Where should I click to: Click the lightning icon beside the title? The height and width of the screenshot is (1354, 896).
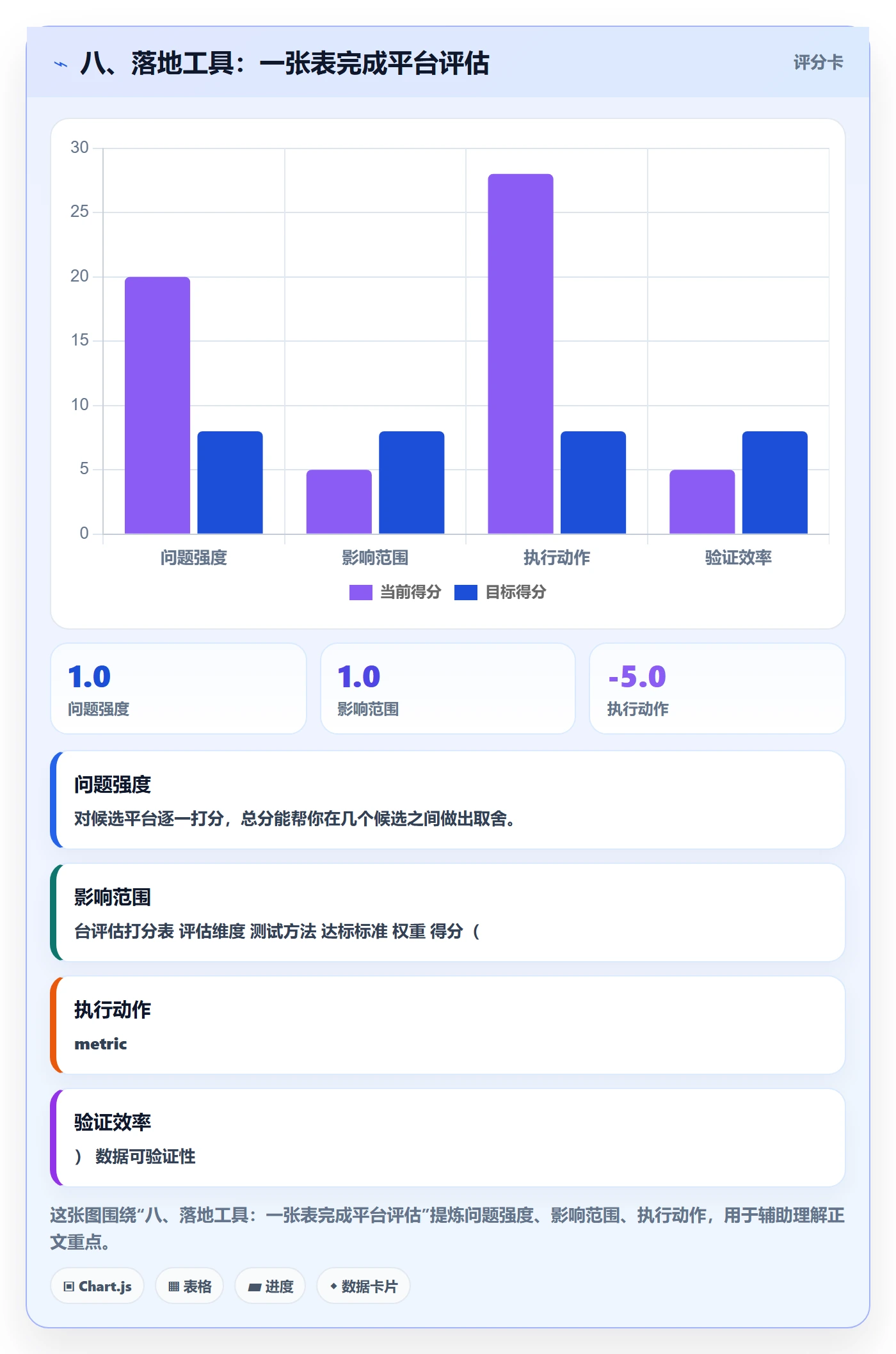61,64
